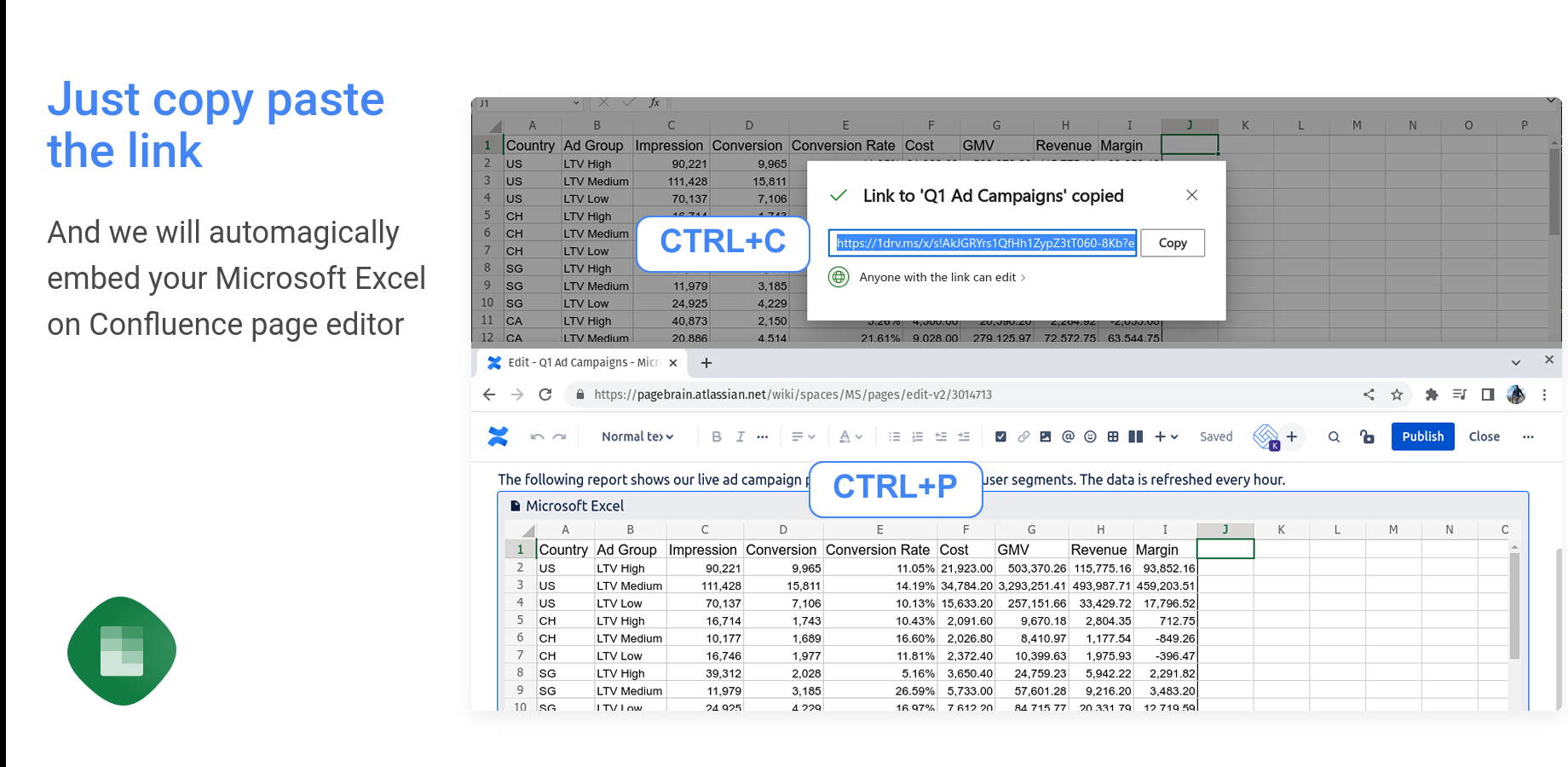Insert a column layout

(x=1136, y=436)
